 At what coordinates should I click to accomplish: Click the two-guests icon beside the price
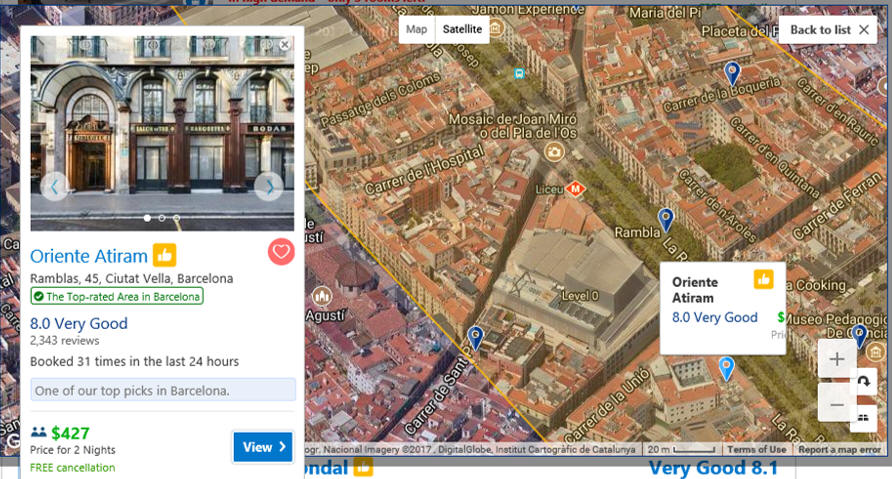38,432
